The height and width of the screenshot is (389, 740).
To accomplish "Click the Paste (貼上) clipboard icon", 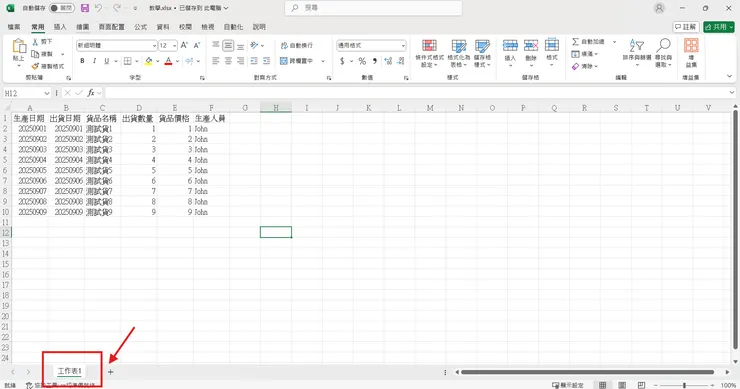I will pos(18,47).
